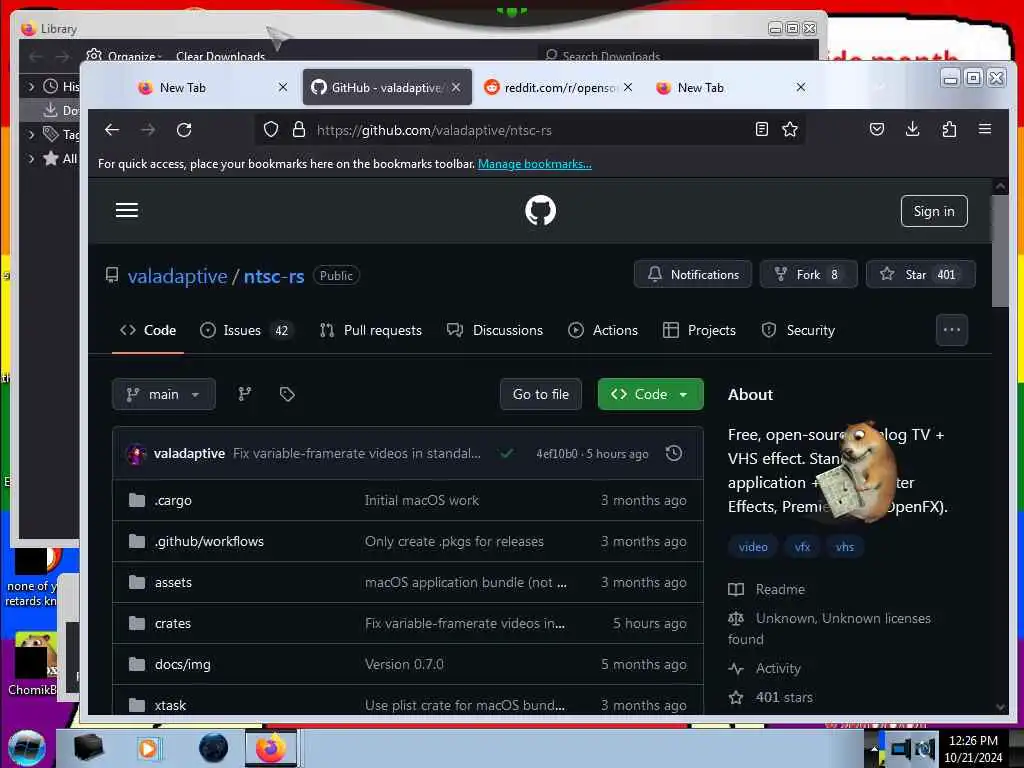Switch to the reddit.com tab
The width and height of the screenshot is (1024, 768).
coord(558,88)
